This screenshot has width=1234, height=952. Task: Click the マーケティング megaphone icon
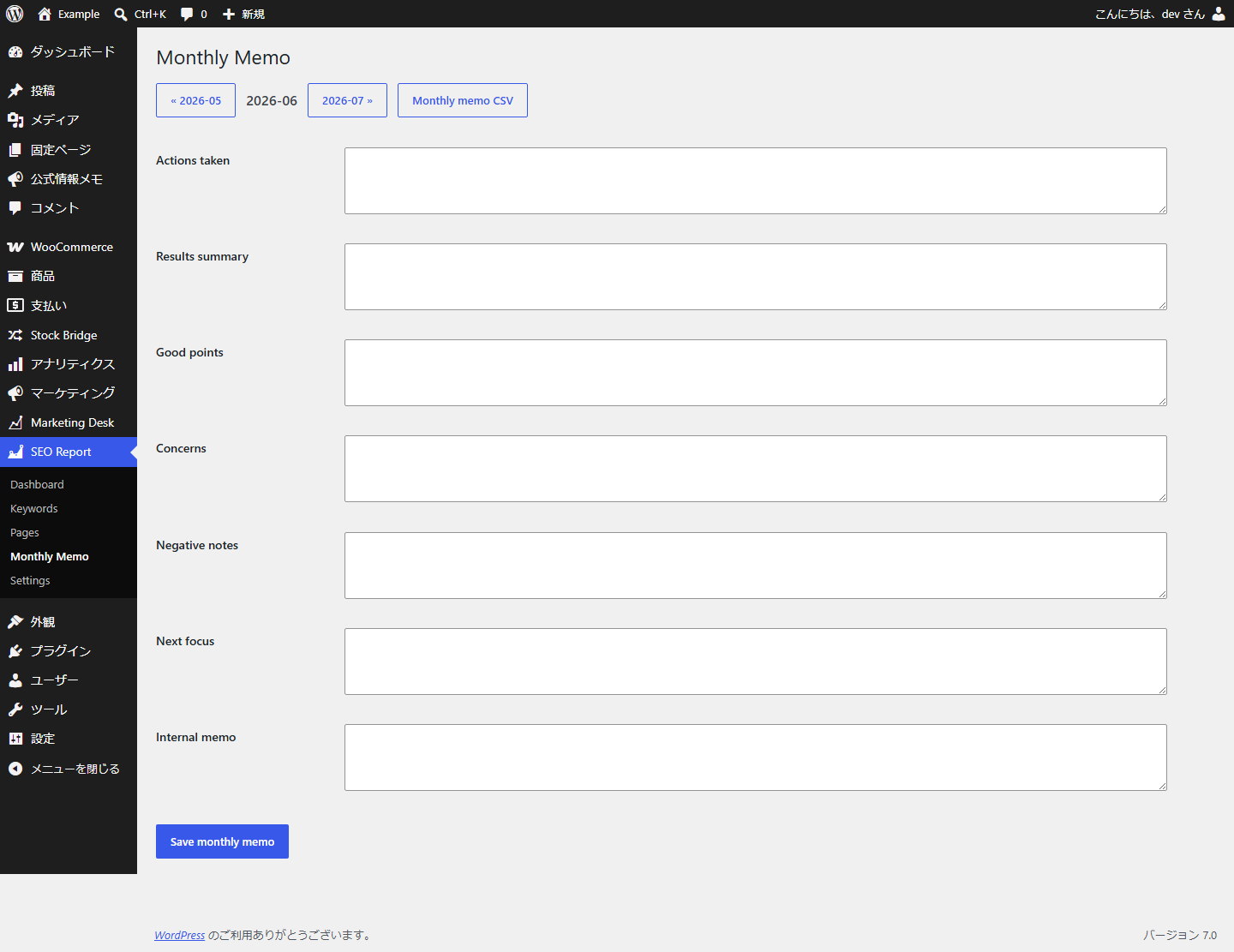pos(15,393)
